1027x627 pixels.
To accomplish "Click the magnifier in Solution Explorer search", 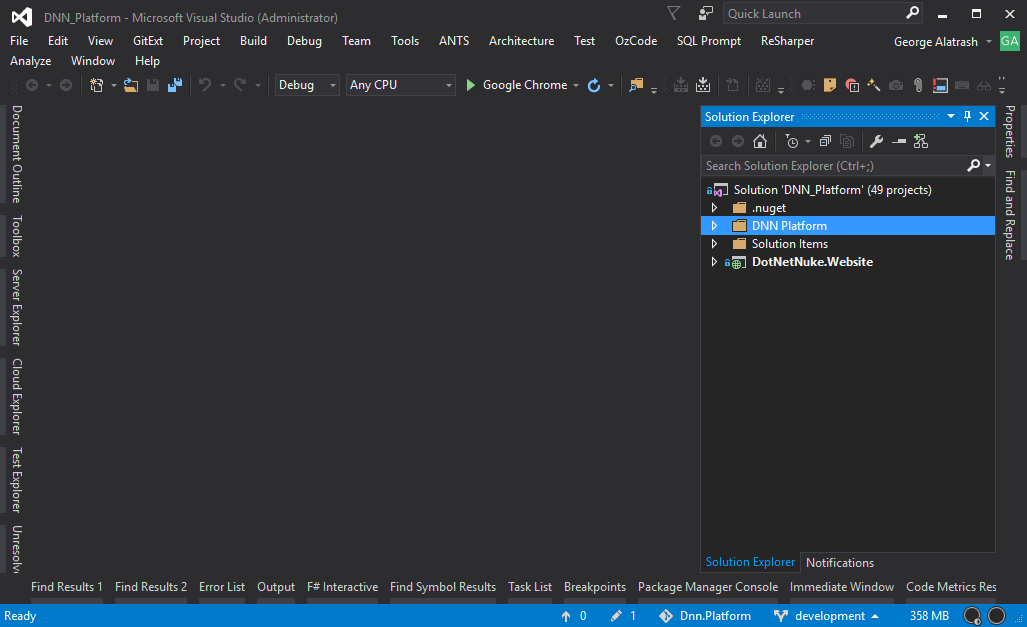I will tap(974, 166).
